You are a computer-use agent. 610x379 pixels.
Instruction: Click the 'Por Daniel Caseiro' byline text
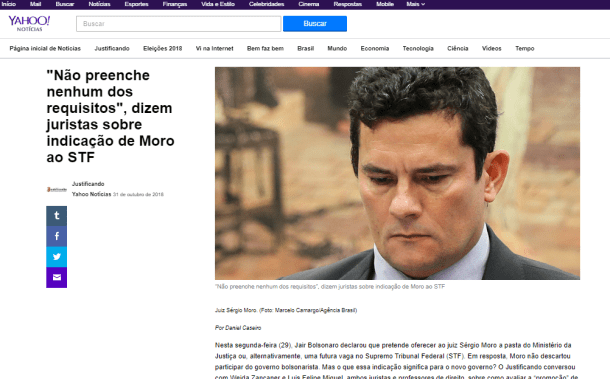click(238, 328)
